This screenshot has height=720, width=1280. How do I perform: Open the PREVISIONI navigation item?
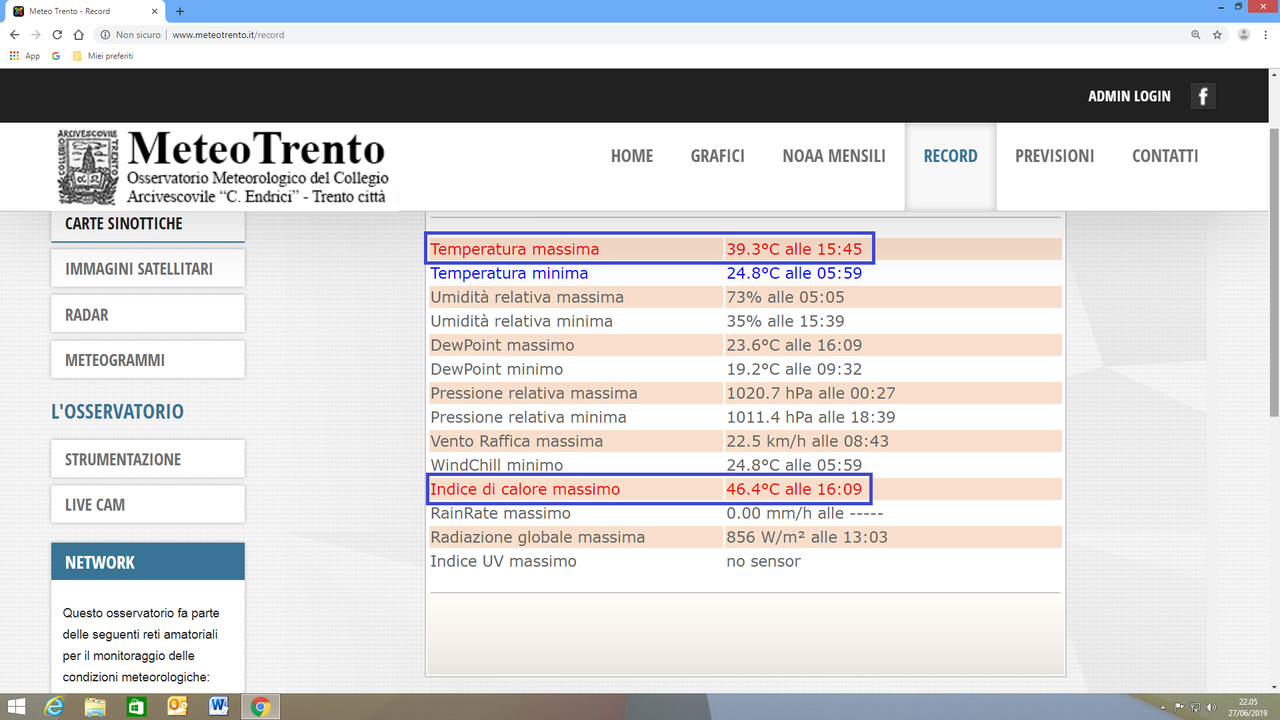[x=1054, y=156]
